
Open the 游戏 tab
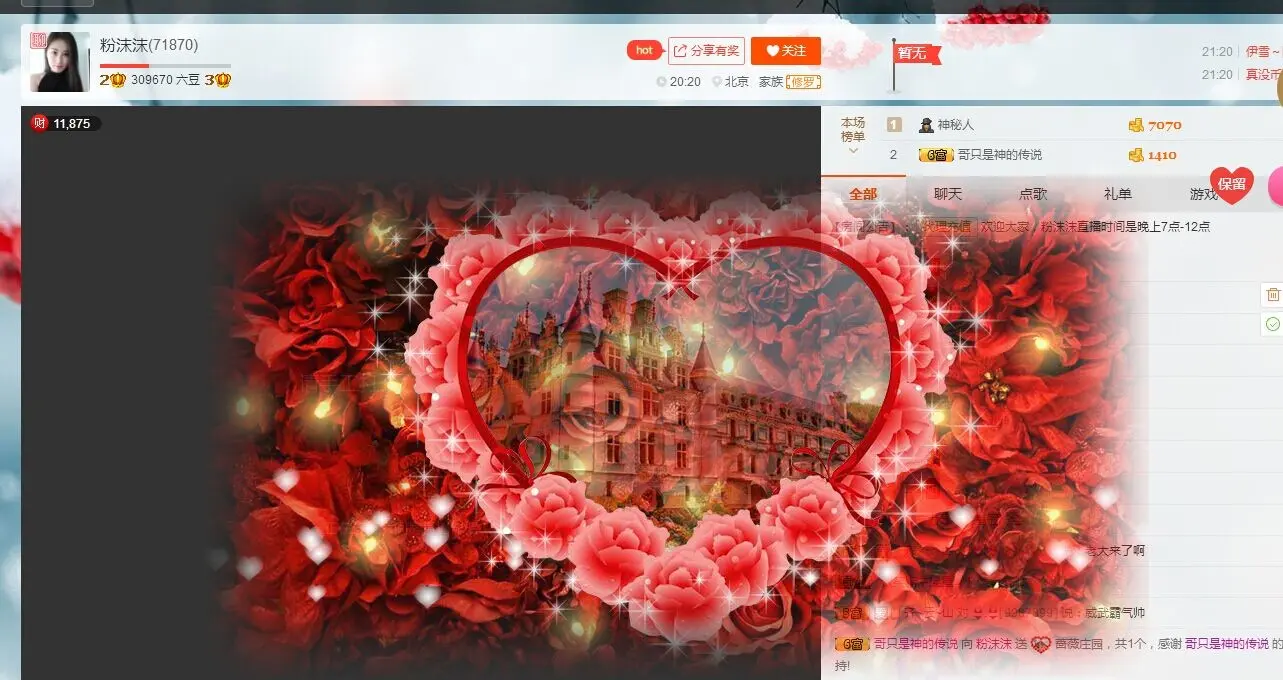pyautogui.click(x=1203, y=194)
